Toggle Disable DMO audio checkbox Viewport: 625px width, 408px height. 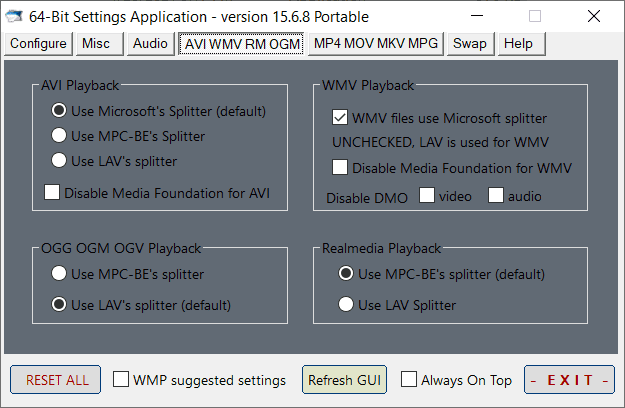496,196
